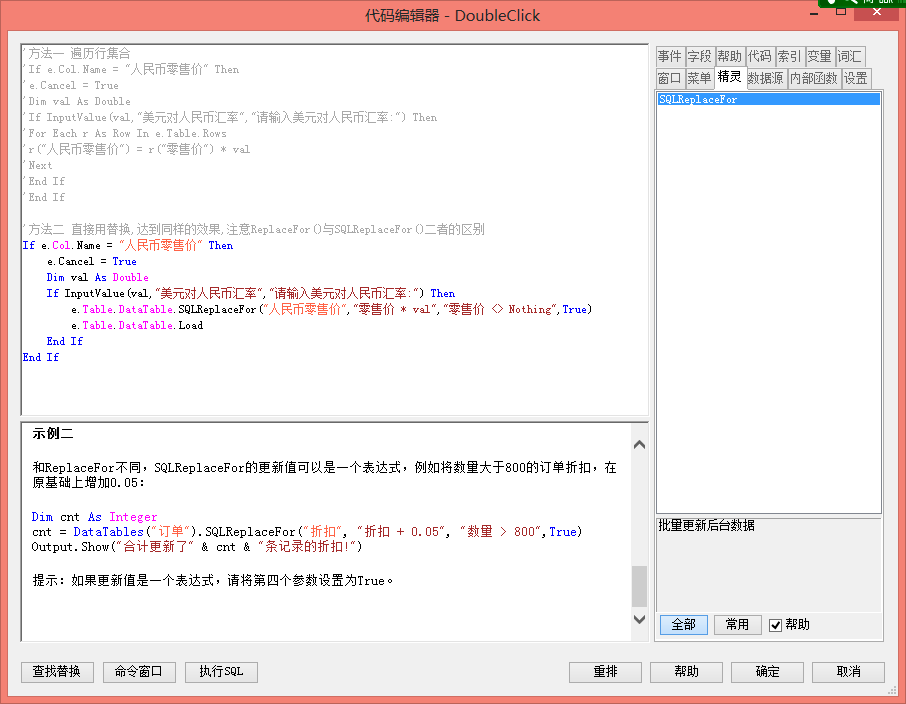Switch to the 代码 tab

point(759,57)
